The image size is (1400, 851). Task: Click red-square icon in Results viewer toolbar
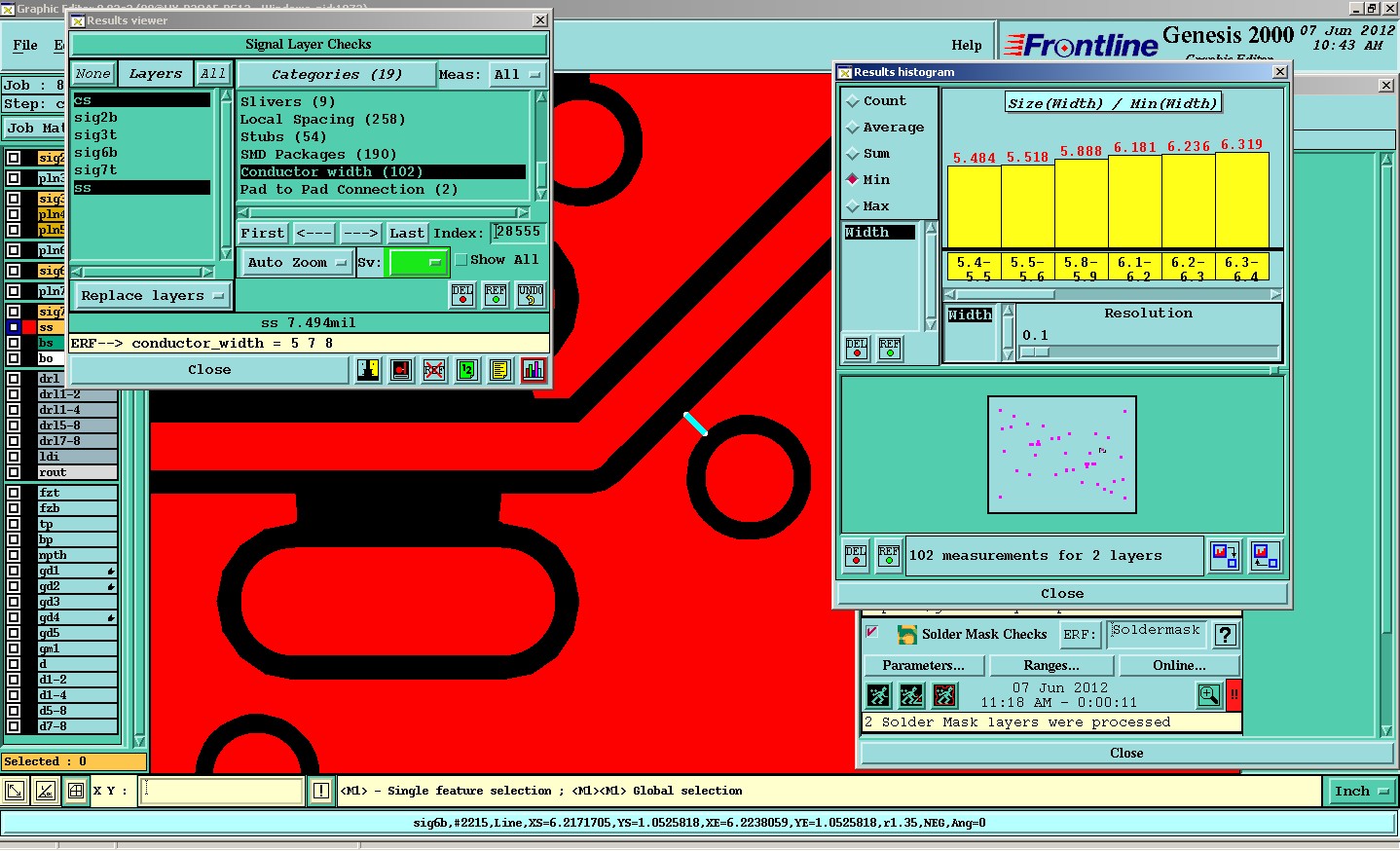click(401, 370)
